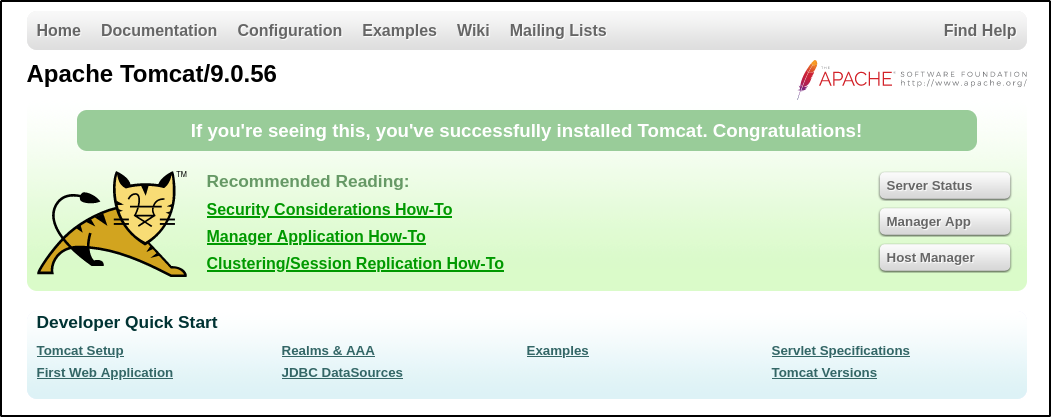Image resolution: width=1051 pixels, height=417 pixels.
Task: Visit Mailing Lists from the navigation bar
Action: tap(558, 31)
